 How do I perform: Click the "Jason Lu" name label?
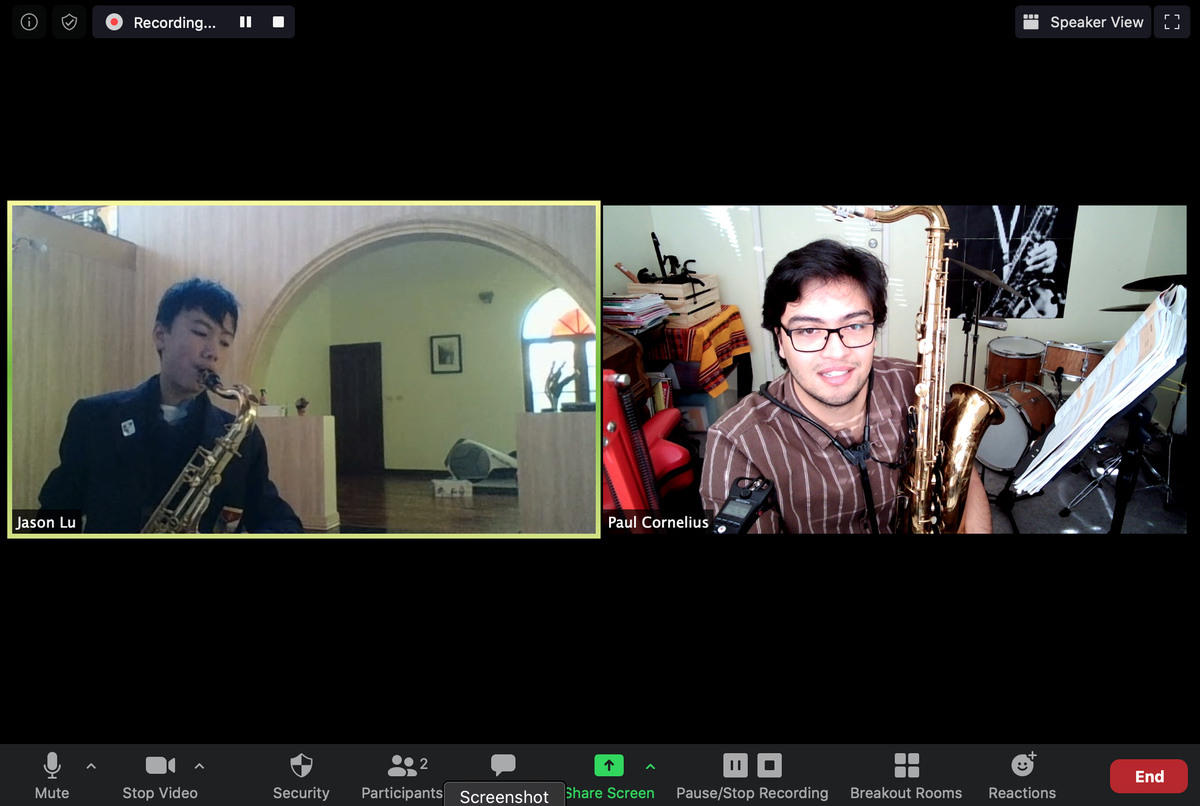(46, 522)
